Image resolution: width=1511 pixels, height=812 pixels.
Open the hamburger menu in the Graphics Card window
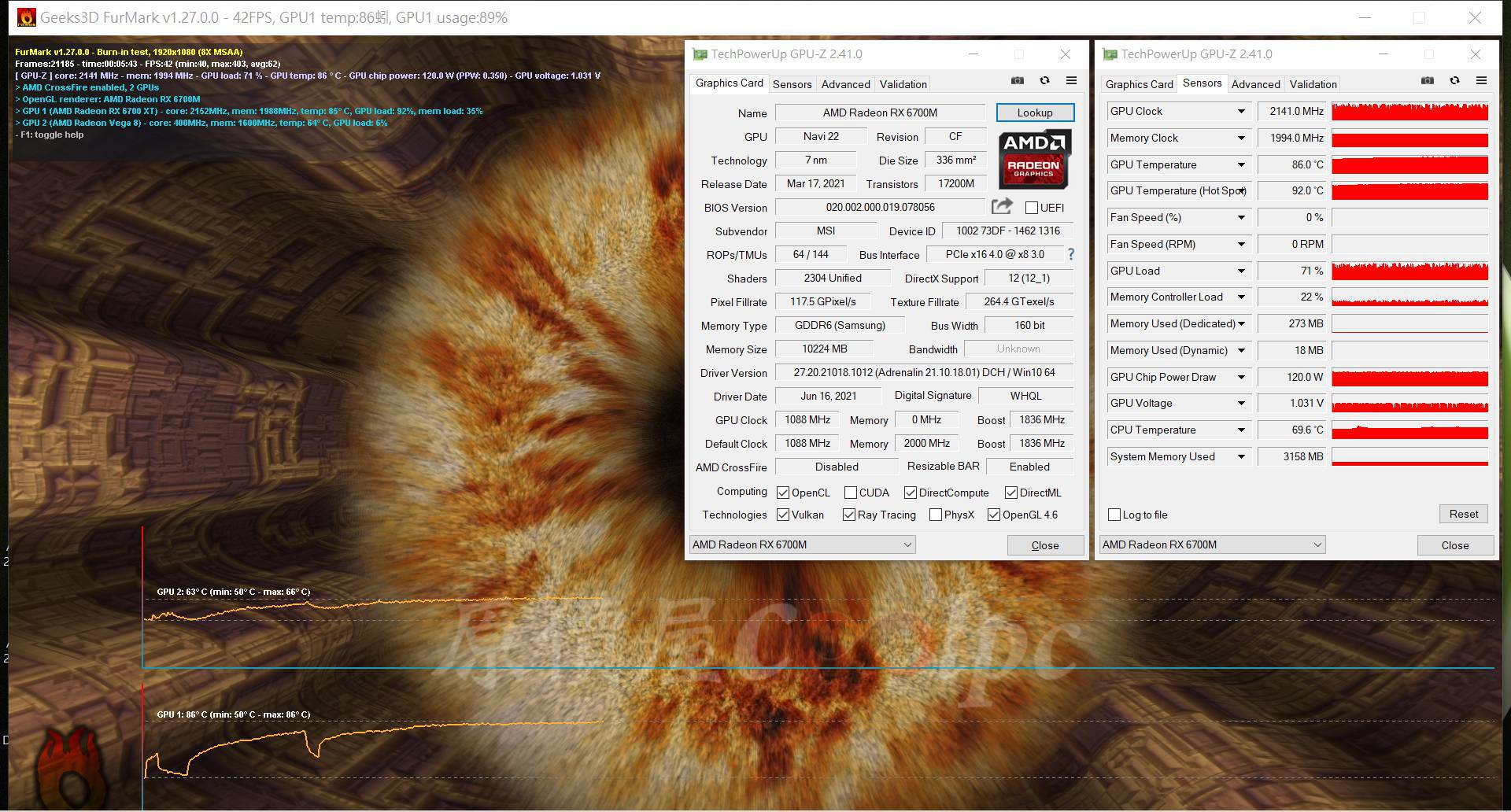pyautogui.click(x=1071, y=80)
